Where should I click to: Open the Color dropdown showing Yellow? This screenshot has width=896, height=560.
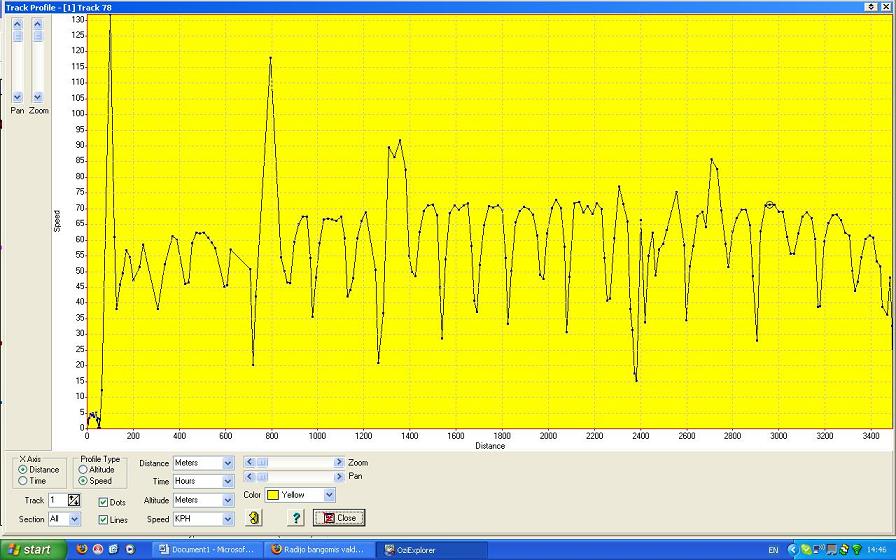click(329, 495)
